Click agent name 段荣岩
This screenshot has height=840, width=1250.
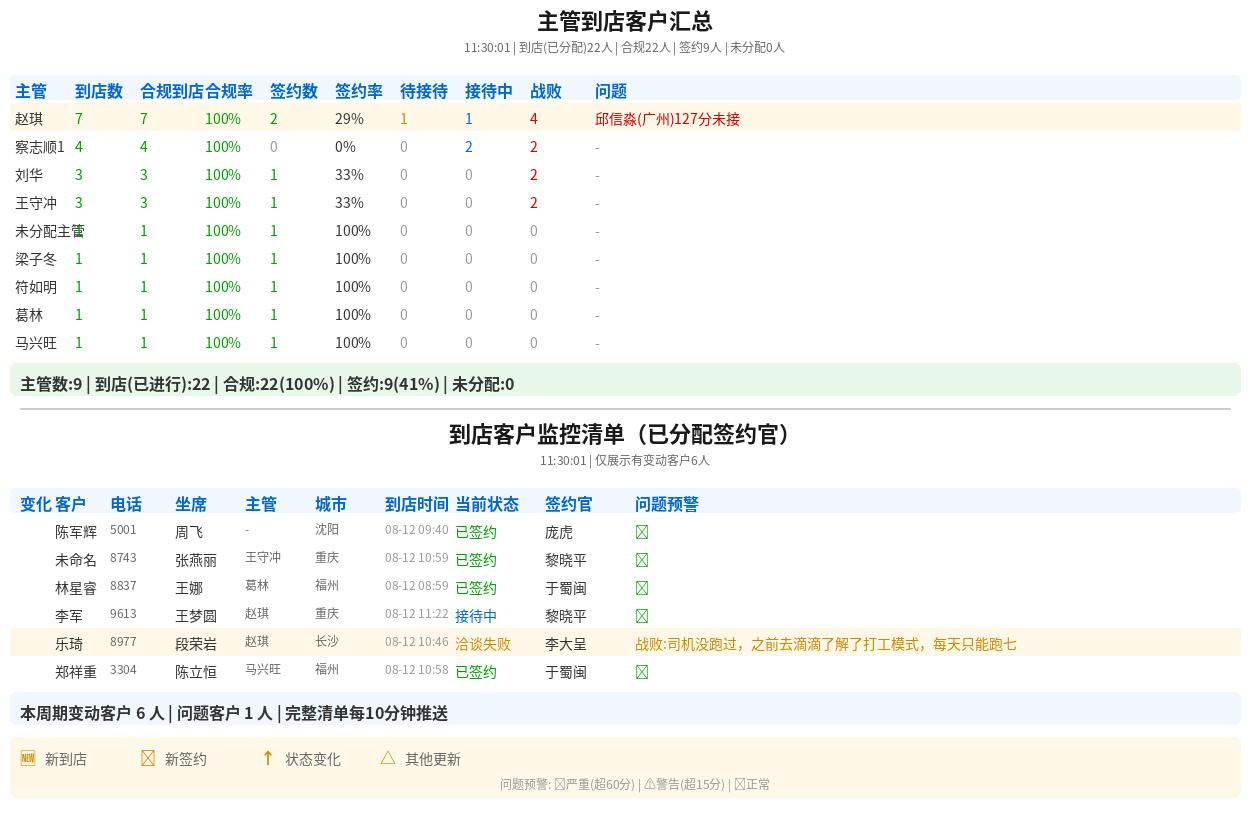pyautogui.click(x=196, y=644)
